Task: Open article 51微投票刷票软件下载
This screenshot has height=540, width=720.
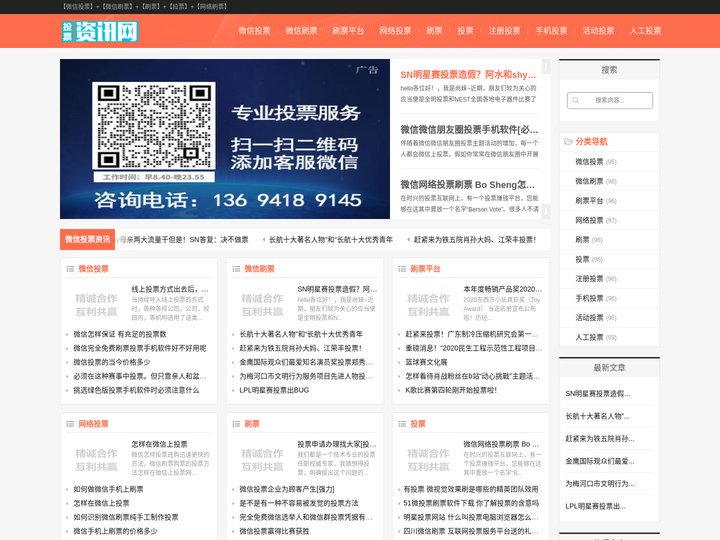Action: click(x=471, y=503)
